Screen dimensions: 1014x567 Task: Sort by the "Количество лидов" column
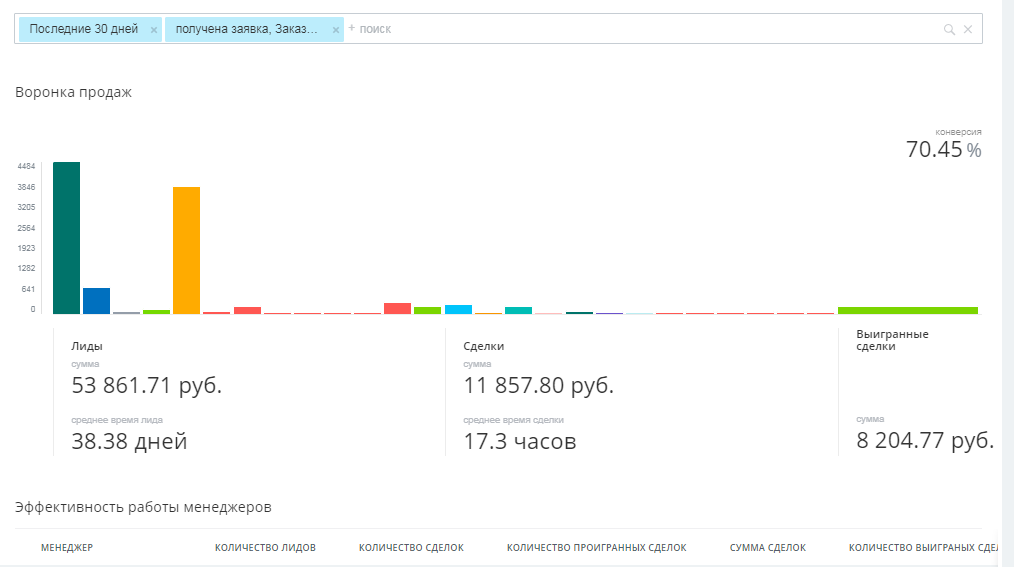[265, 548]
